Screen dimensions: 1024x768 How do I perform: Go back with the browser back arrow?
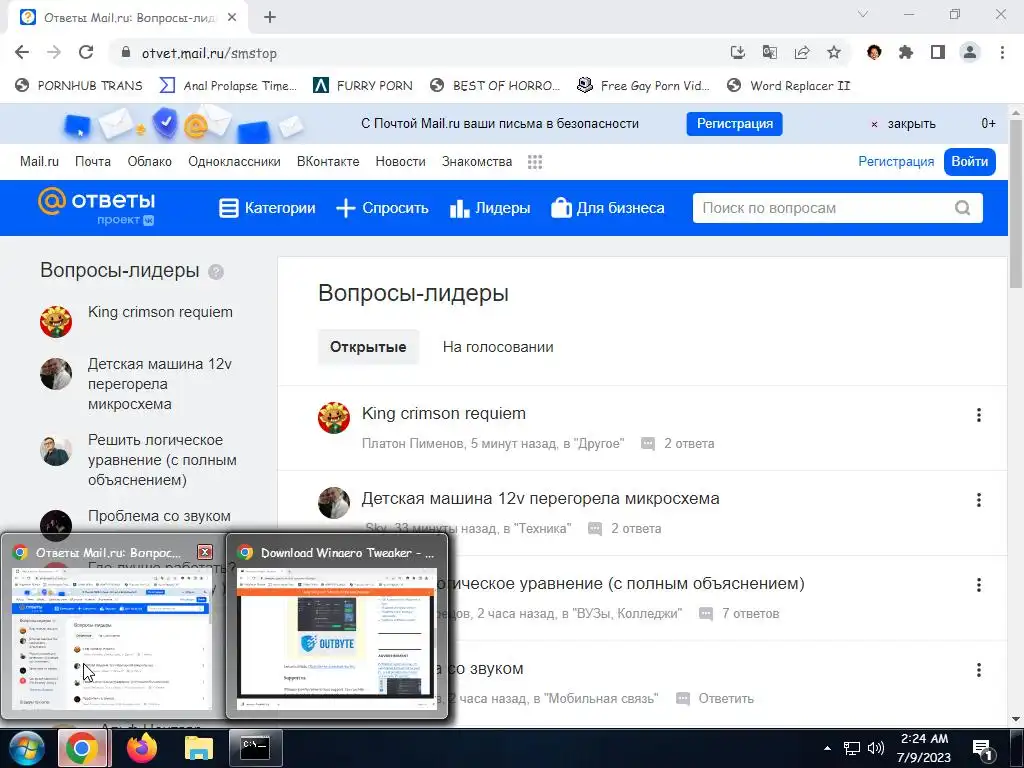point(22,52)
